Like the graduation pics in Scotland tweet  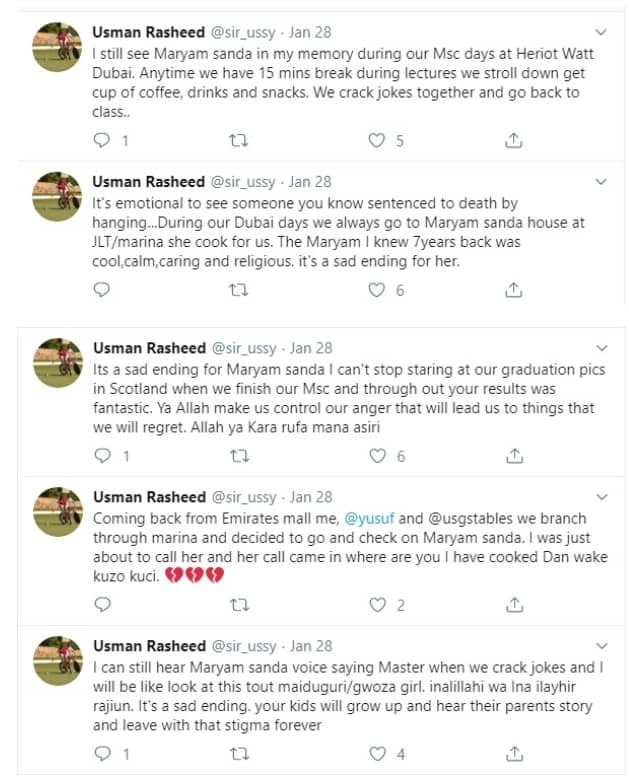point(377,456)
